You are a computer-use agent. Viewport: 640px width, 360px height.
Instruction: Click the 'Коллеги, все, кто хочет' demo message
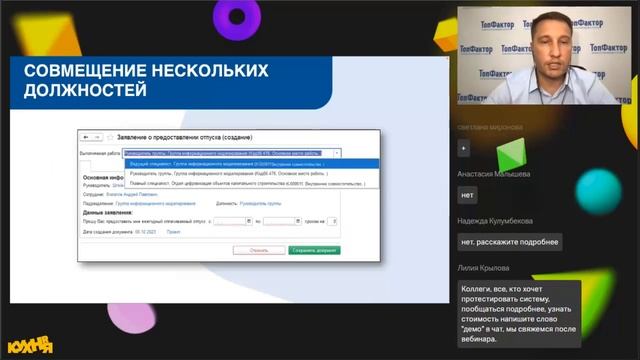[x=519, y=314]
